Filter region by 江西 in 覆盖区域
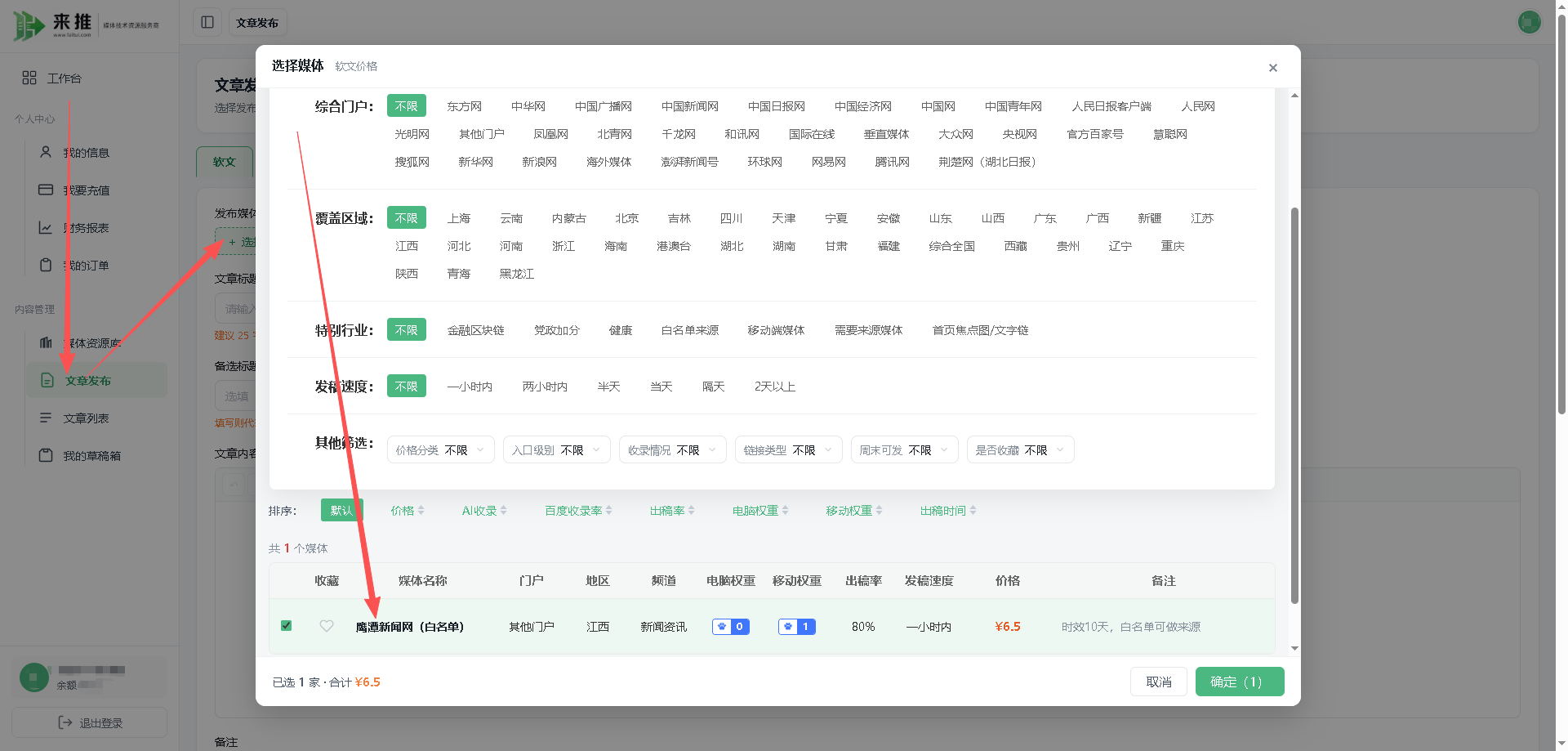1568x751 pixels. pyautogui.click(x=407, y=246)
